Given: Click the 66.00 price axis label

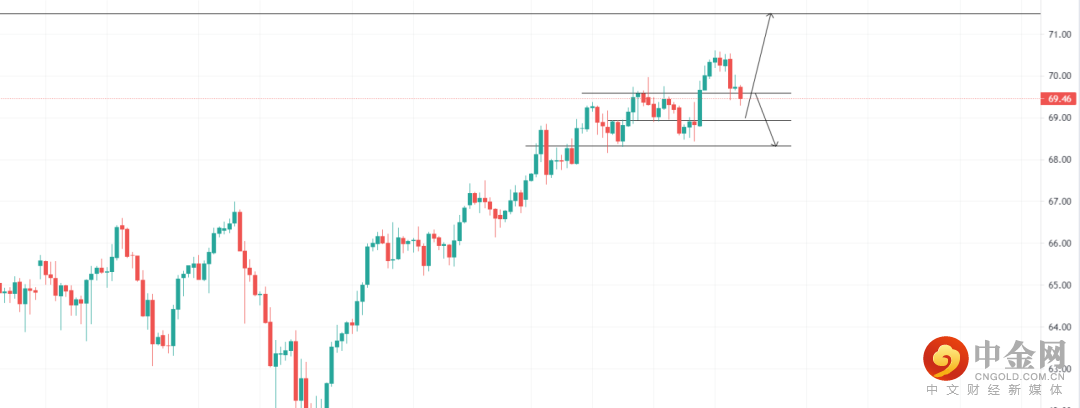Looking at the screenshot, I should pos(1059,243).
